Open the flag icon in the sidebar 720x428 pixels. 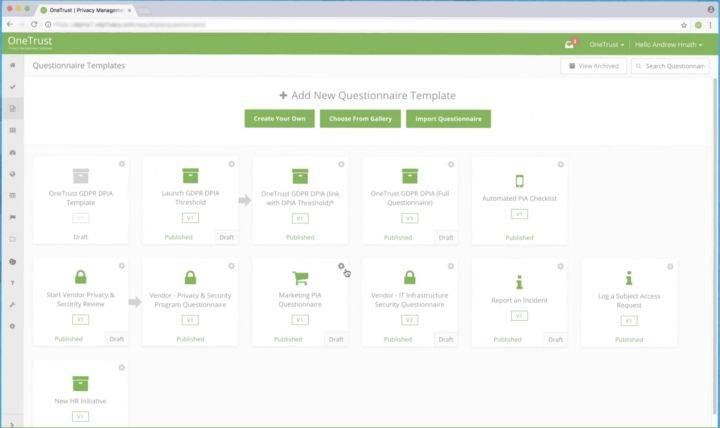point(12,217)
